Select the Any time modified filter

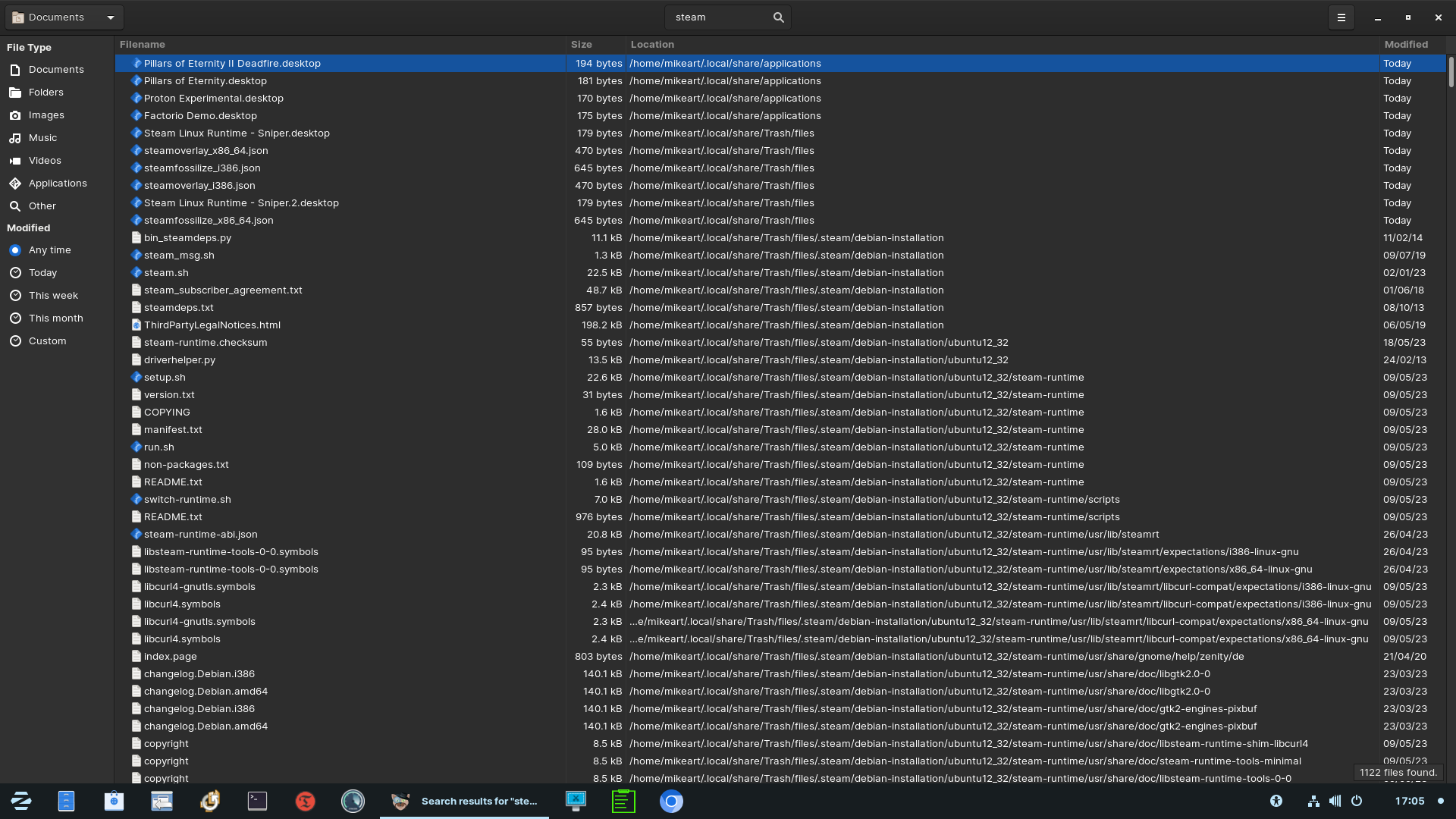(x=50, y=249)
